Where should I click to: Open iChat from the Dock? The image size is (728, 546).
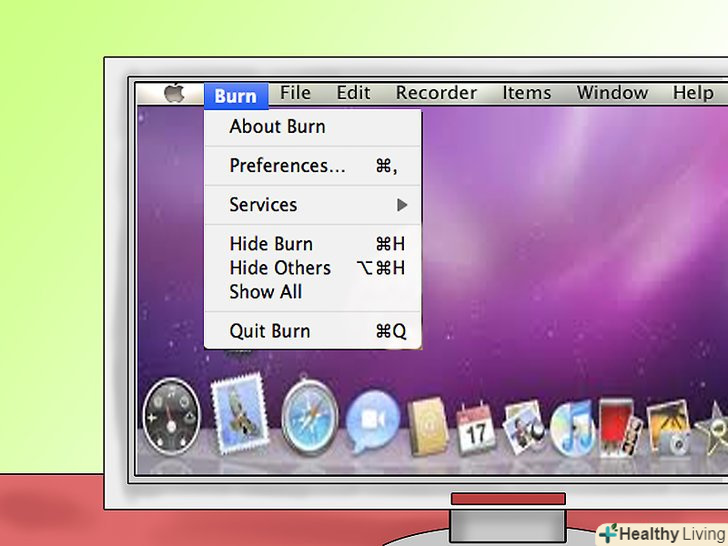coord(373,422)
